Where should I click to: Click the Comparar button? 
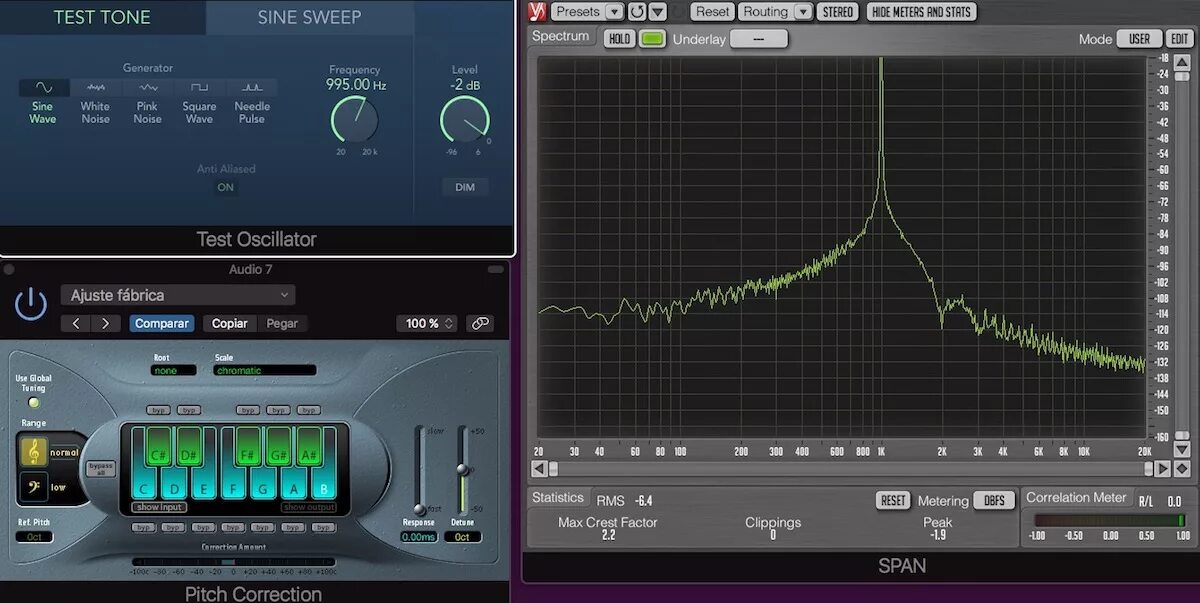coord(162,323)
